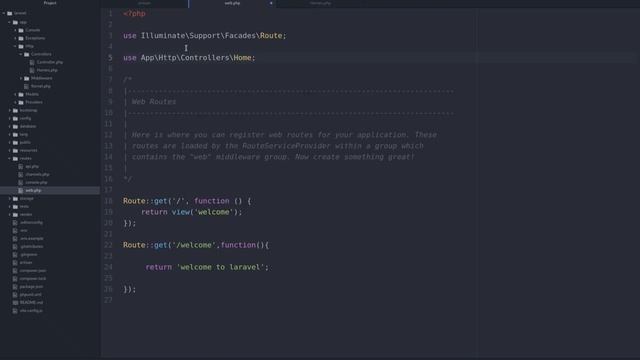
Task: Click the Controller.php file icon
Action: pos(32,62)
